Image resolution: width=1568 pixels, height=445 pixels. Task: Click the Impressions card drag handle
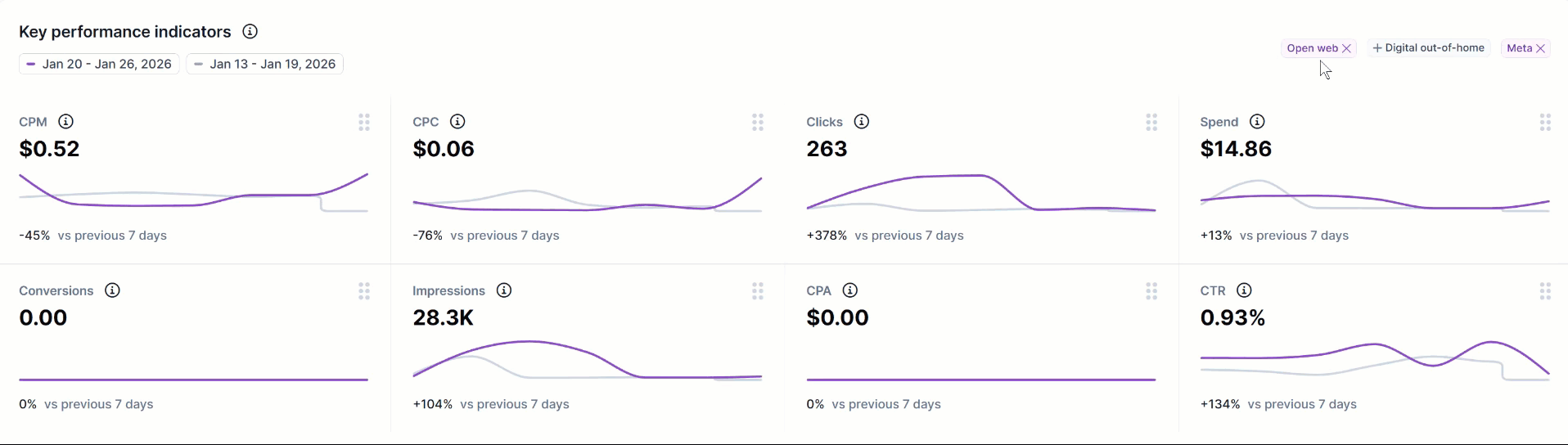point(758,291)
